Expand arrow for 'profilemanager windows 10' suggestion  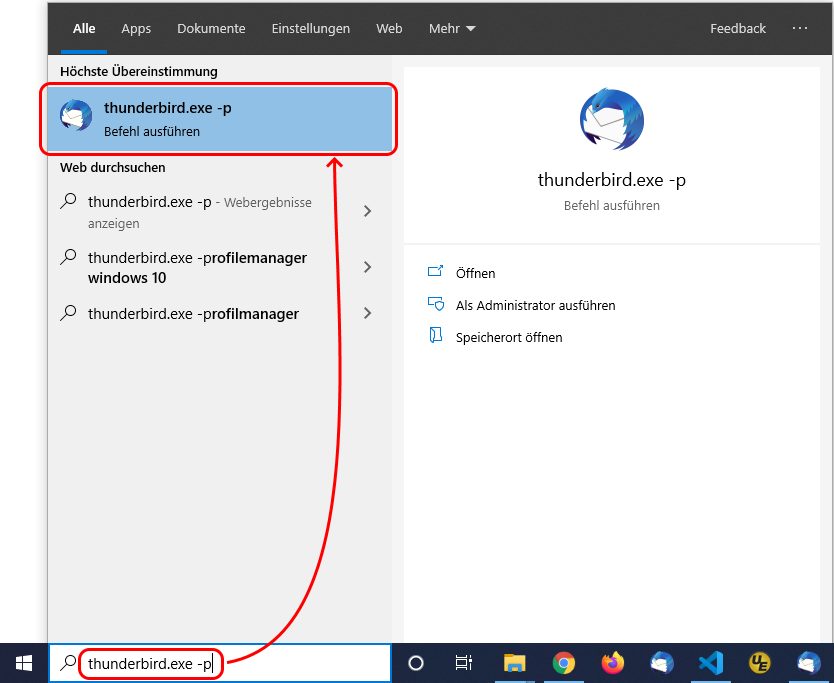pos(368,267)
